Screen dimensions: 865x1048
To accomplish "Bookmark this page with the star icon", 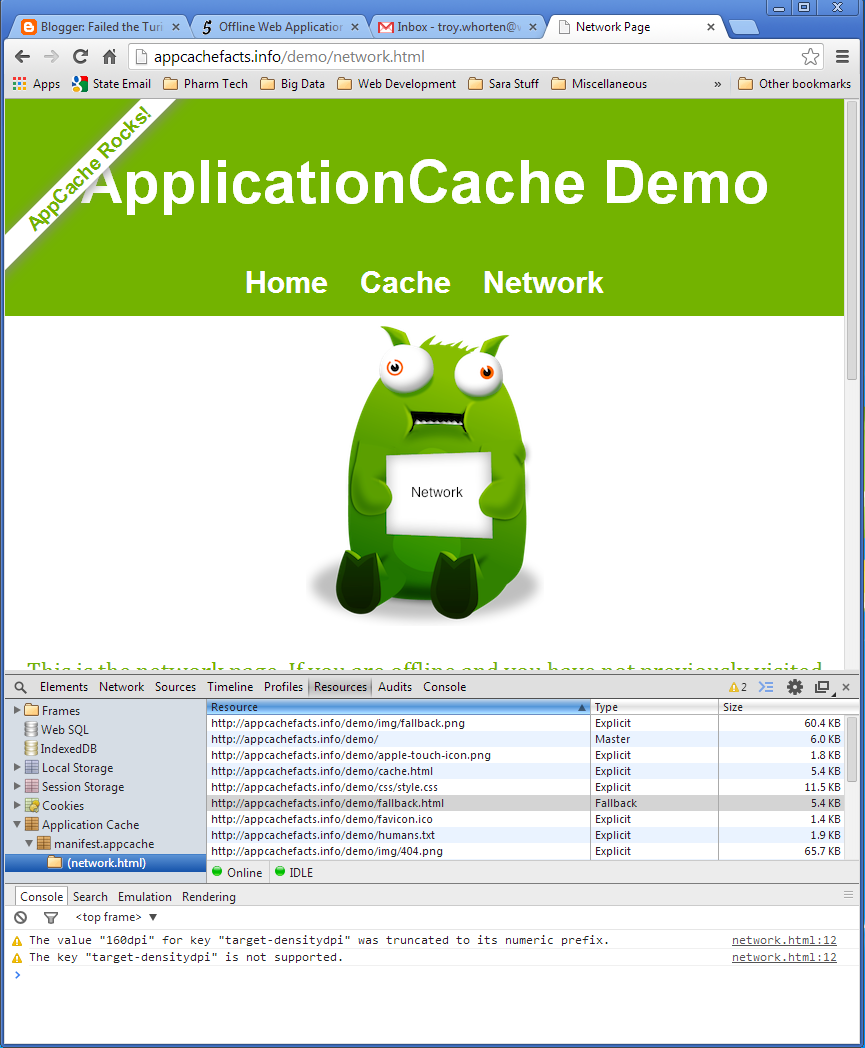I will pyautogui.click(x=810, y=57).
